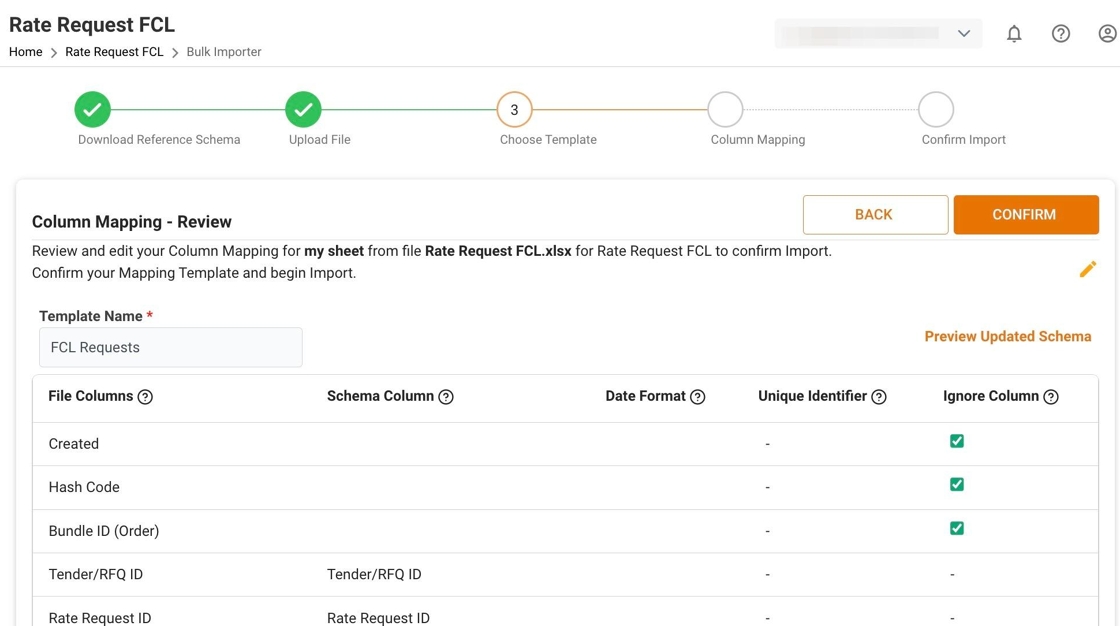The width and height of the screenshot is (1120, 626).
Task: Show help for File Columns header
Action: click(145, 397)
